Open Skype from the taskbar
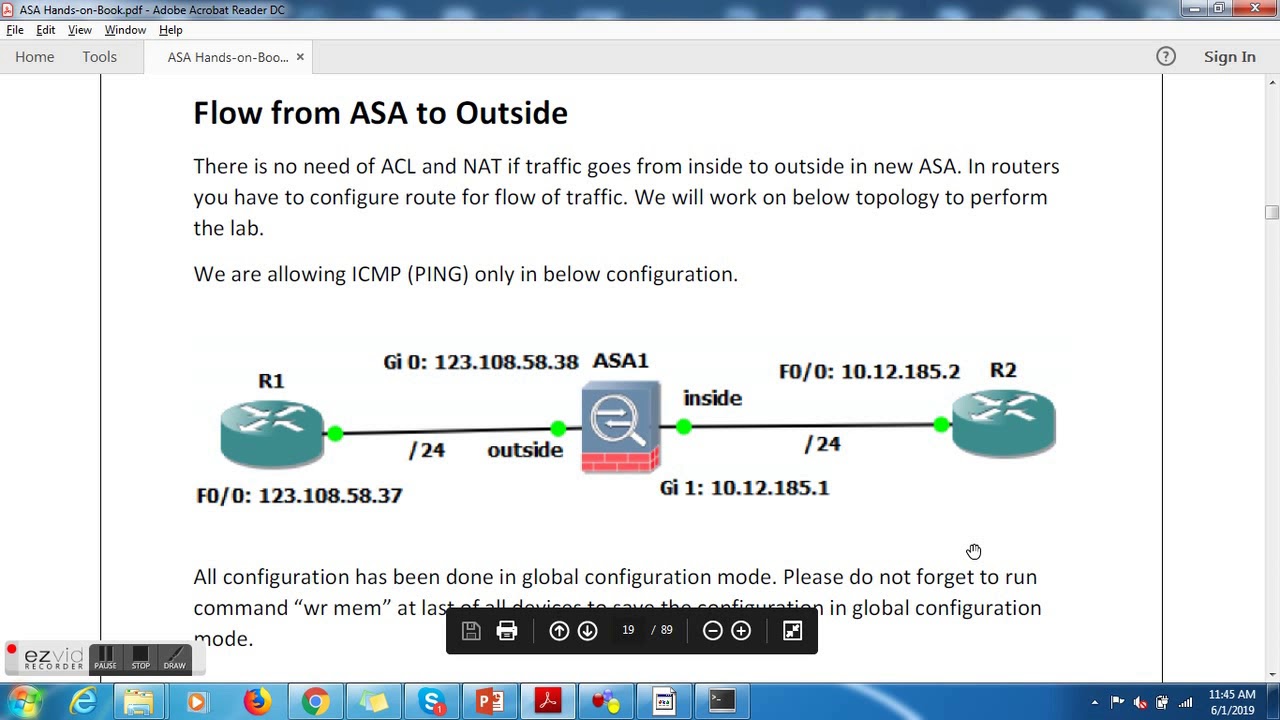Screen dimensions: 1280x720 pos(432,702)
